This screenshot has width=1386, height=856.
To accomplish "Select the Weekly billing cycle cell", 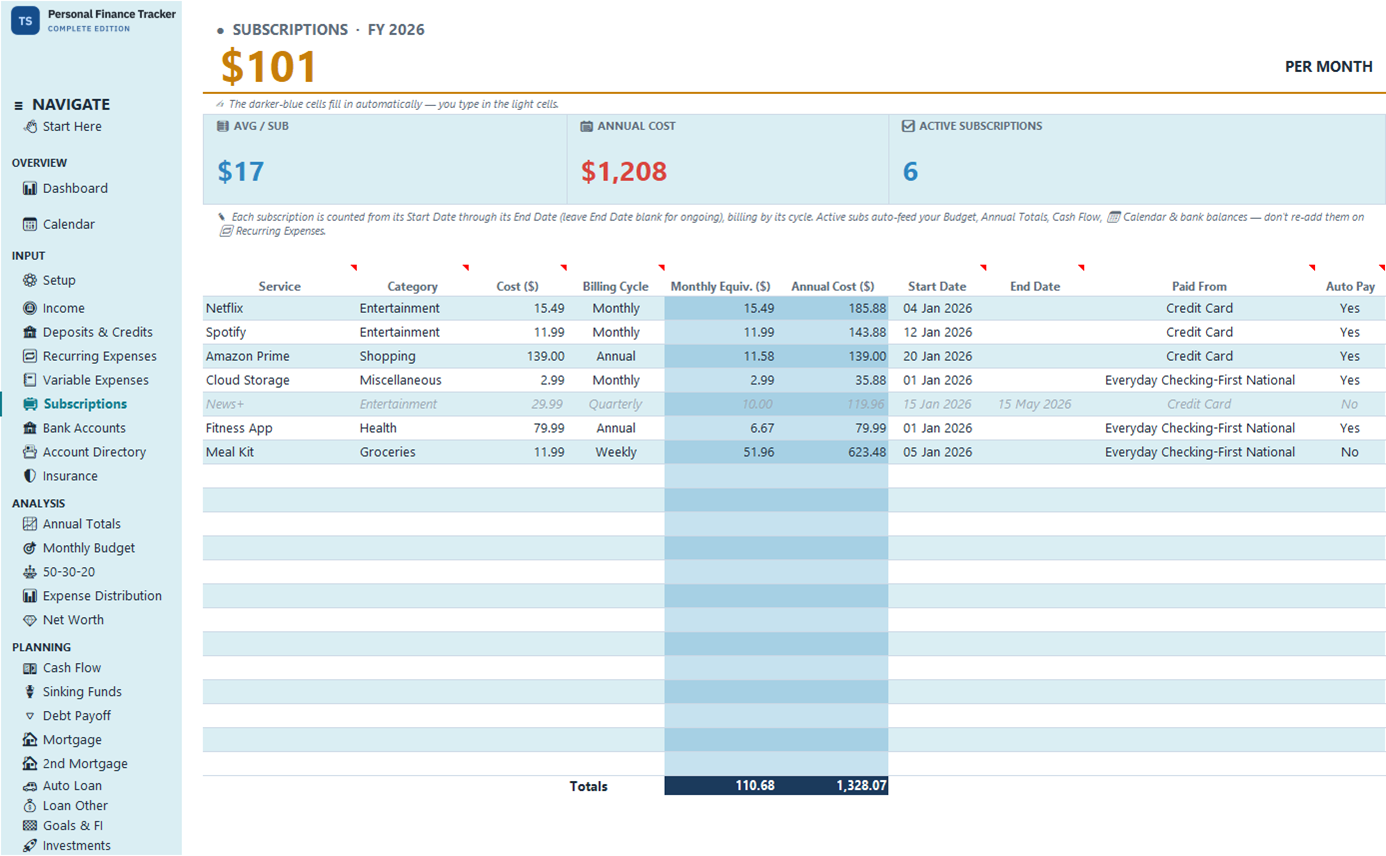I will point(616,453).
